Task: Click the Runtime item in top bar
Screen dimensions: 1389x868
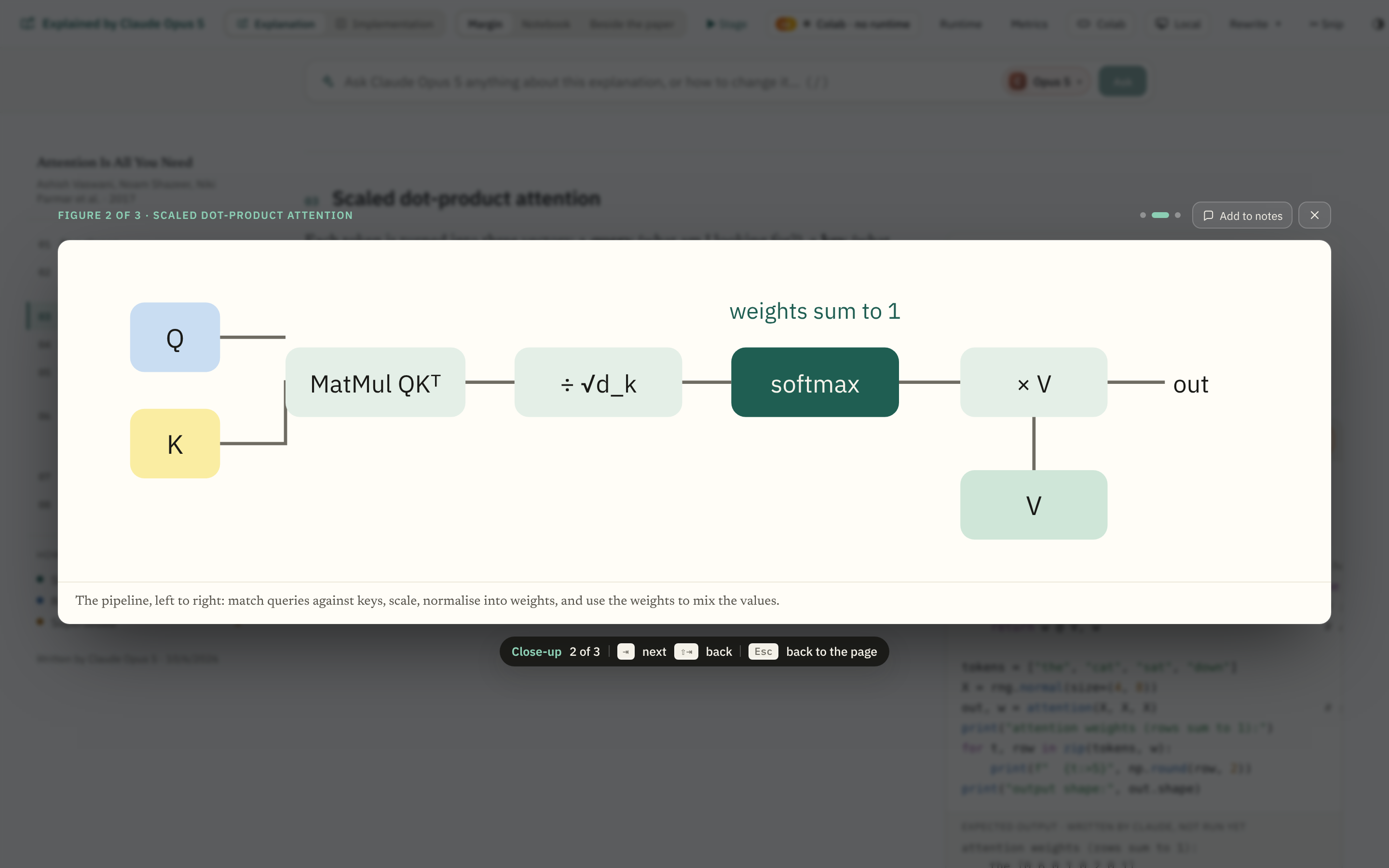Action: (x=960, y=24)
